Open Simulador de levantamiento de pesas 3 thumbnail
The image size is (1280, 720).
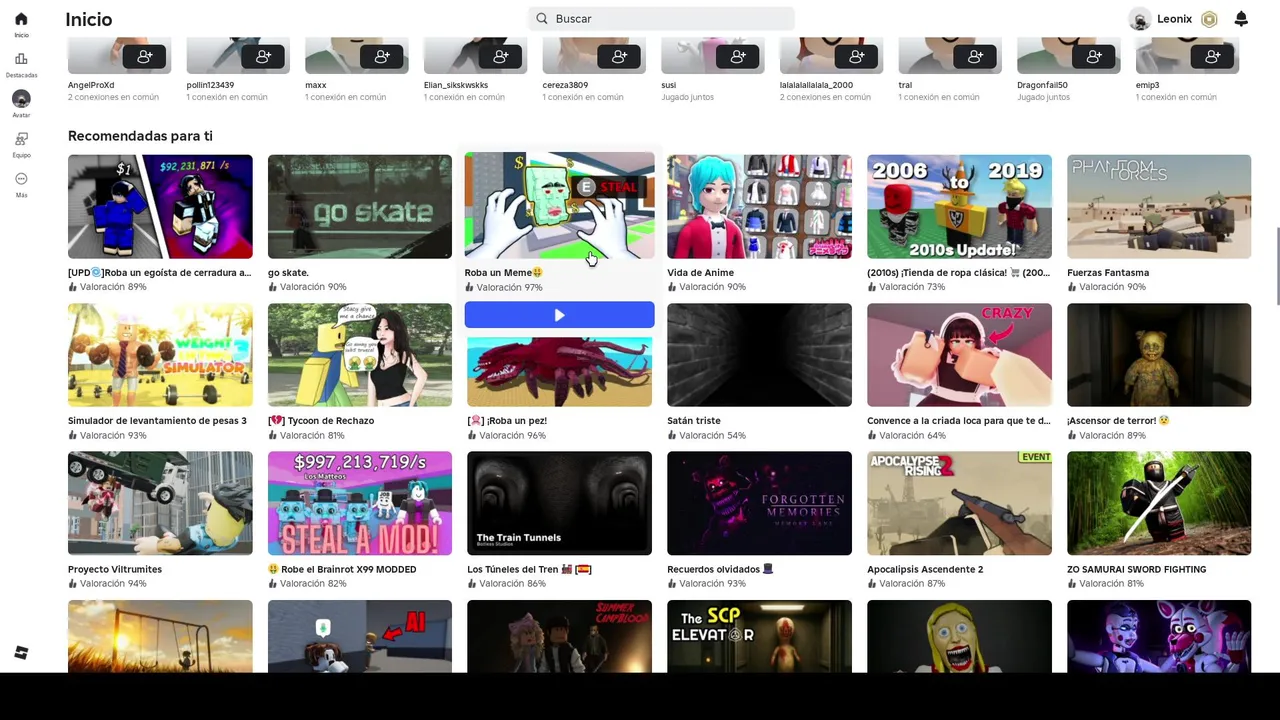(160, 355)
